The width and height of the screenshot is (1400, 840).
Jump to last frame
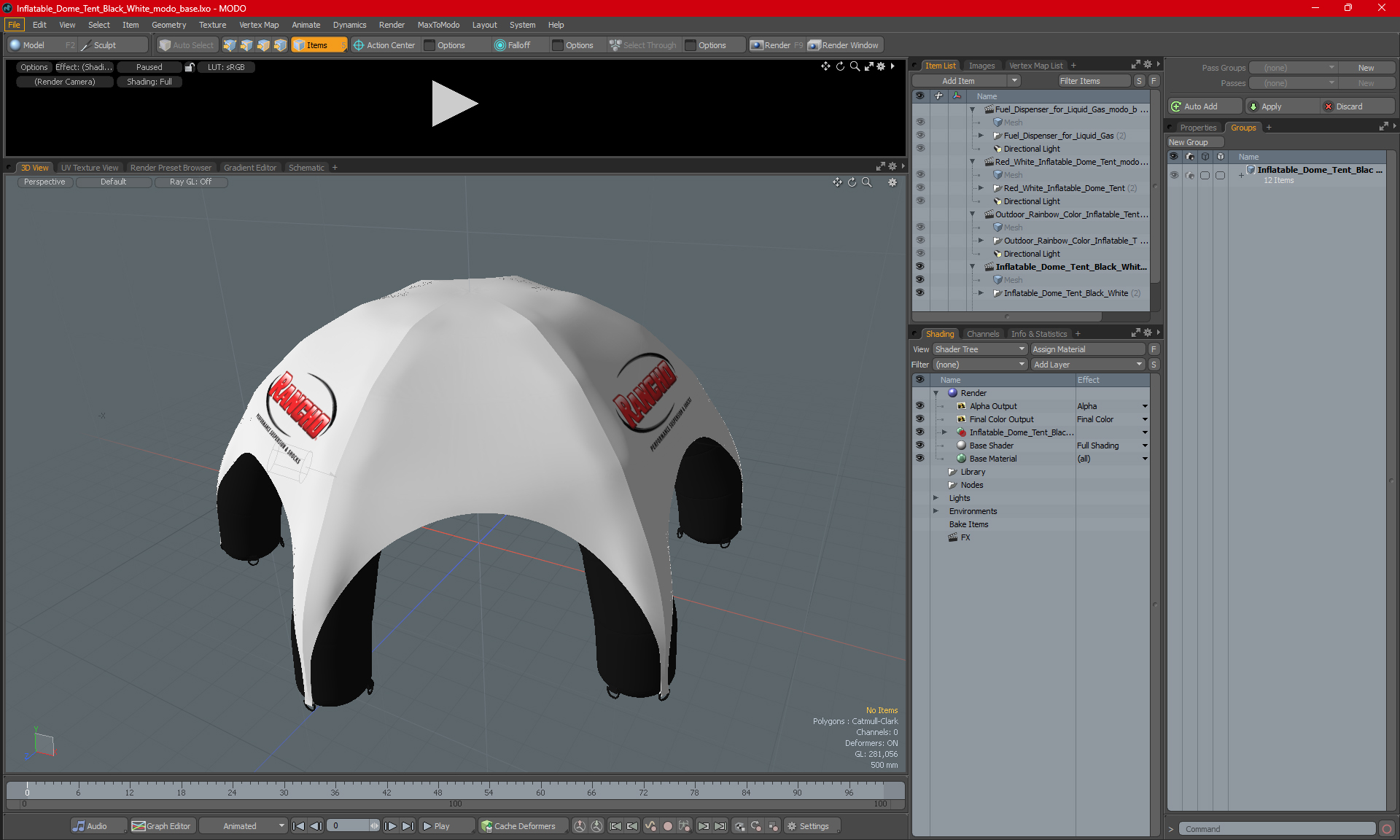coord(408,826)
